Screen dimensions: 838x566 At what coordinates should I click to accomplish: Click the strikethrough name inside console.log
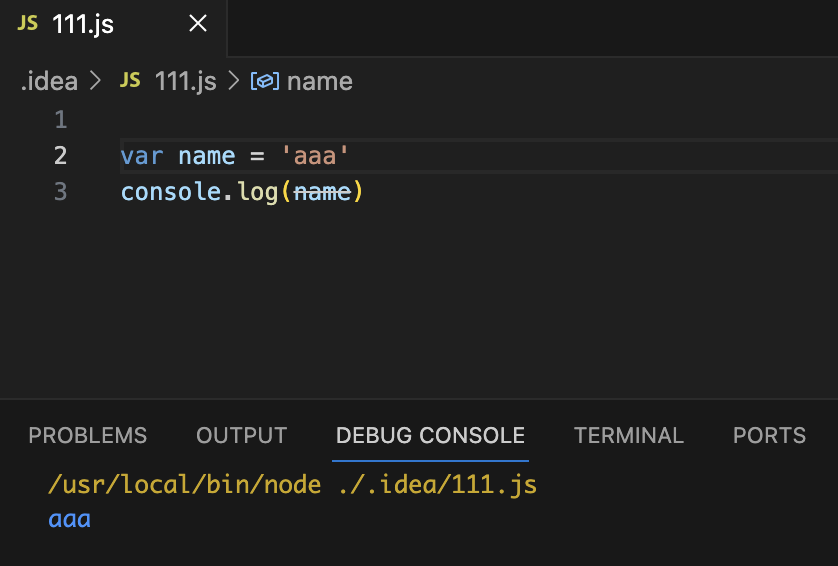[x=323, y=191]
